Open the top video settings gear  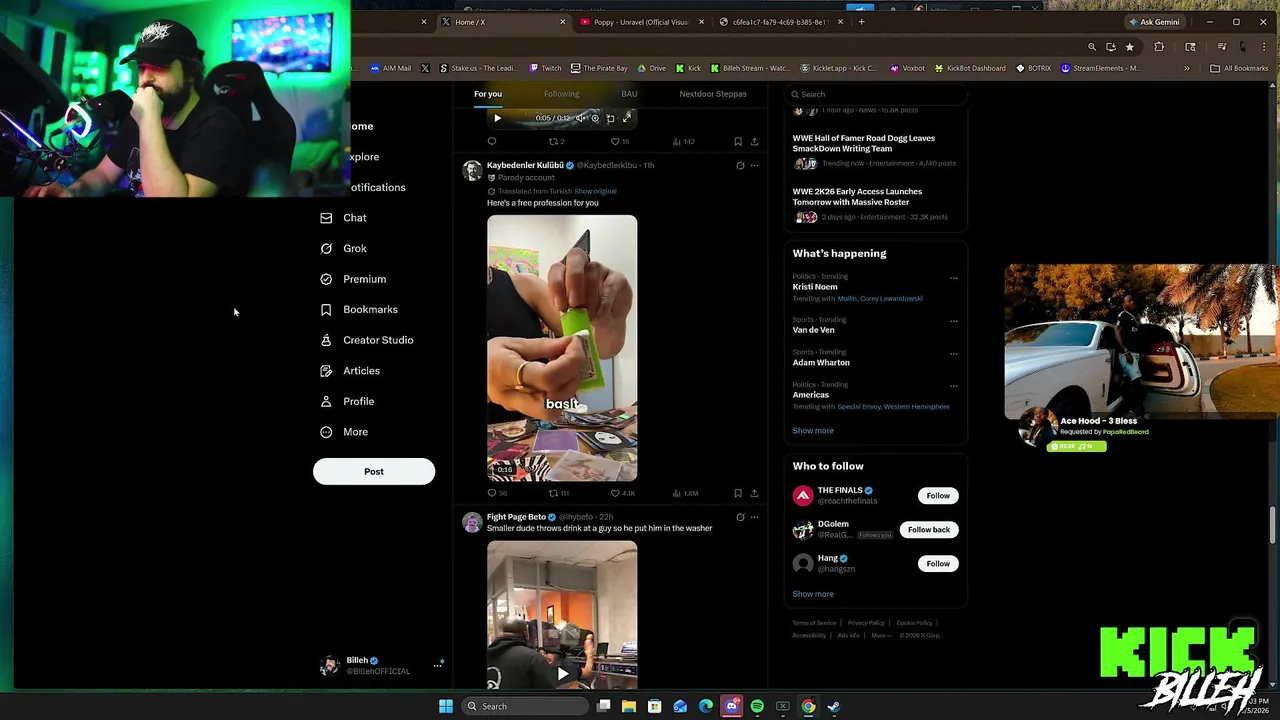[x=595, y=118]
